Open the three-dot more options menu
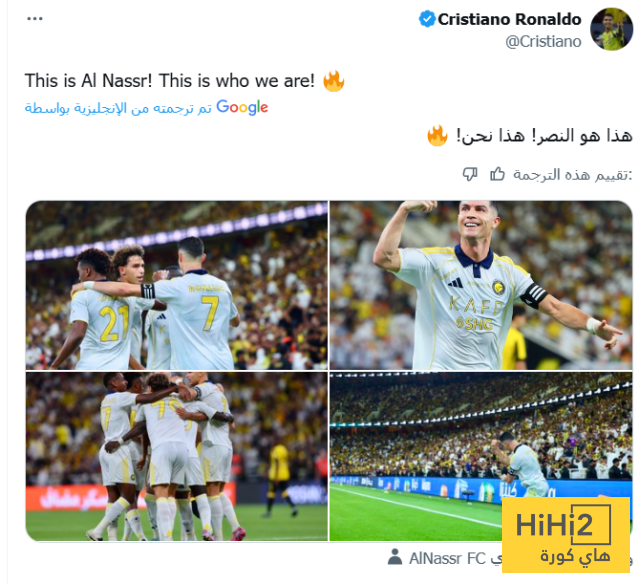This screenshot has height=584, width=640. click(x=35, y=19)
